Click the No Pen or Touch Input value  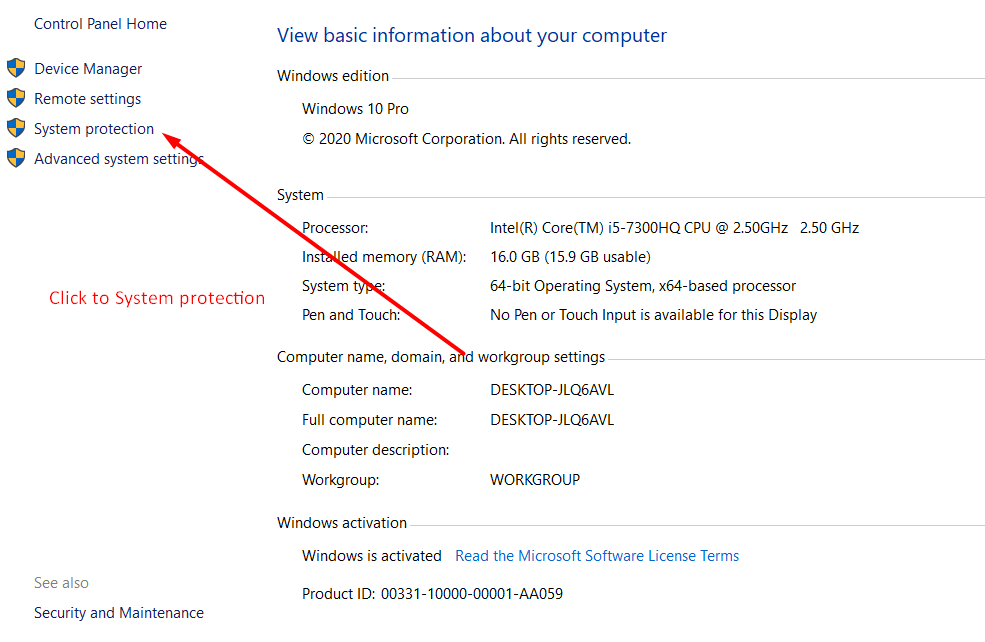653,315
